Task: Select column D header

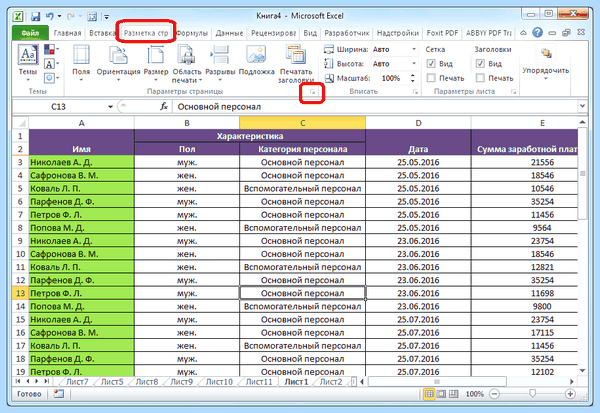Action: pyautogui.click(x=418, y=123)
